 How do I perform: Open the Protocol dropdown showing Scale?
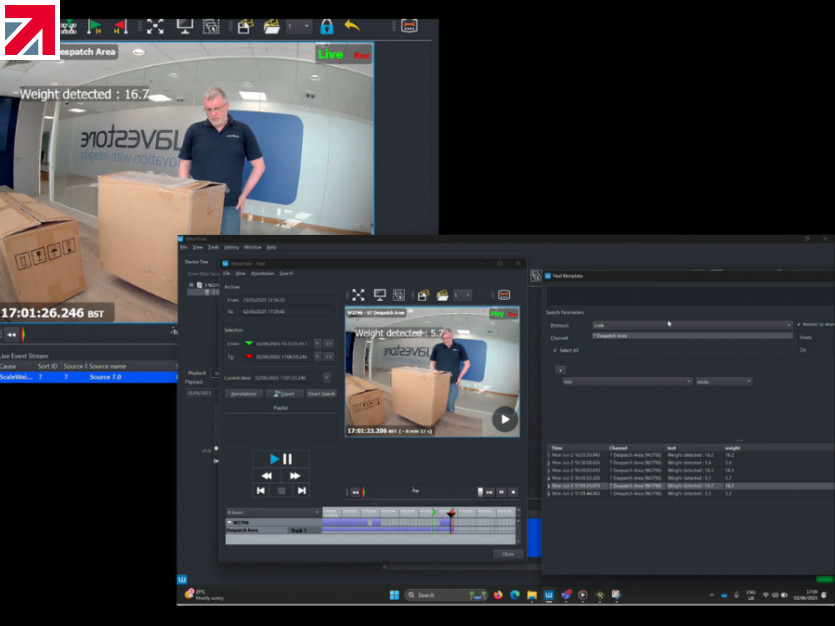(692, 325)
